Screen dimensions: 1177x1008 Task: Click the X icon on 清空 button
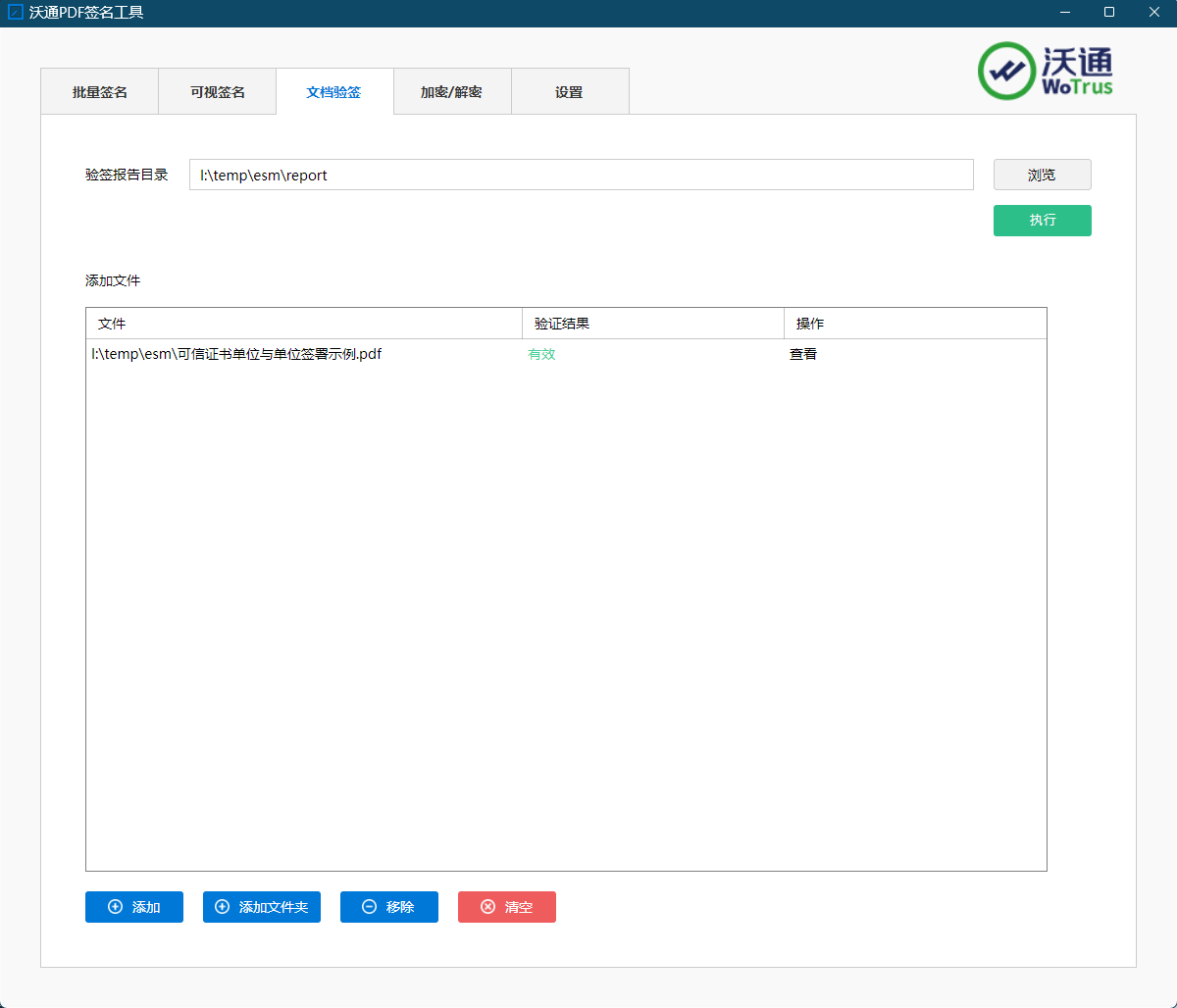(487, 907)
